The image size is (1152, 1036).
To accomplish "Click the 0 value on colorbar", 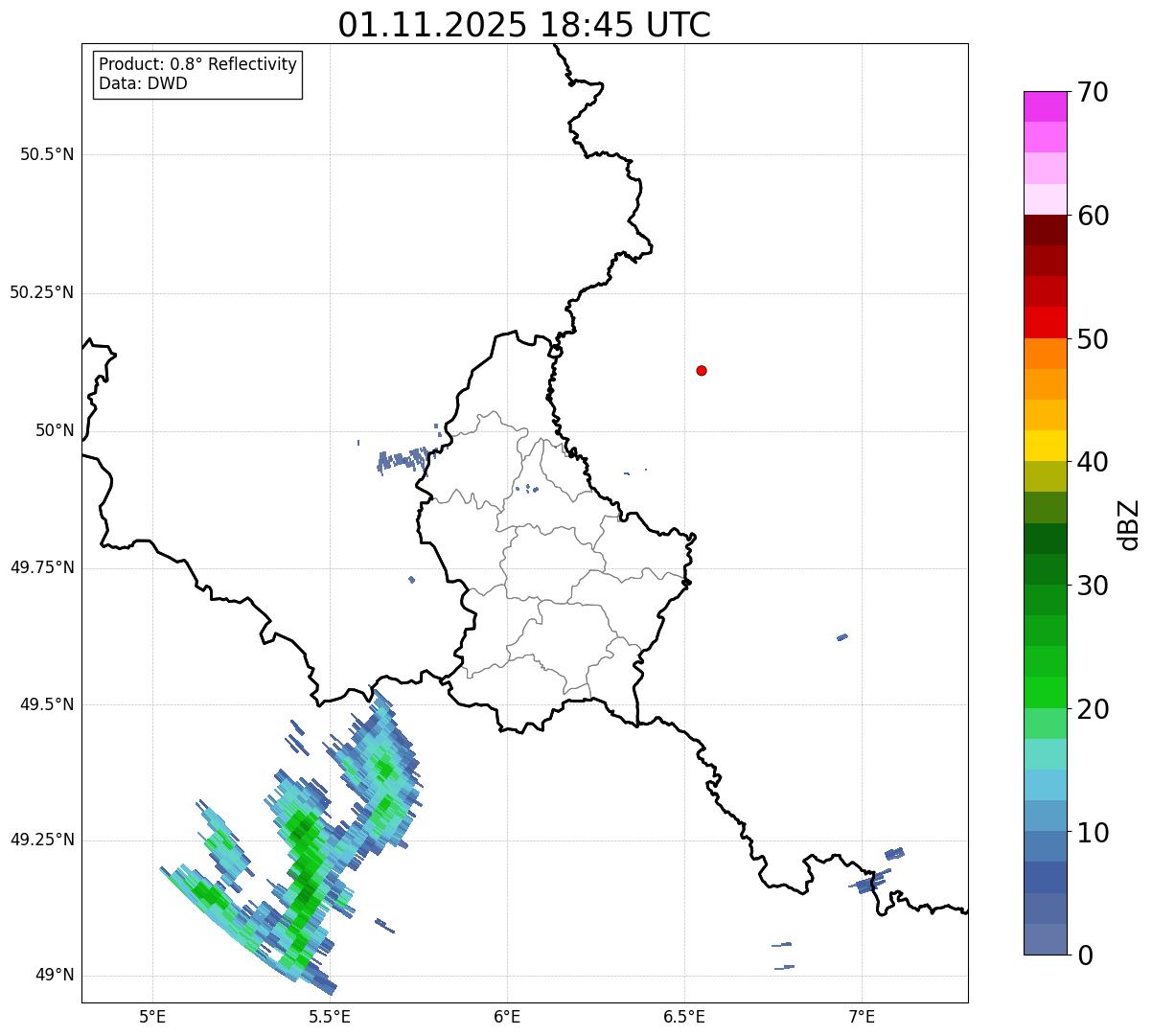I will tap(1086, 955).
